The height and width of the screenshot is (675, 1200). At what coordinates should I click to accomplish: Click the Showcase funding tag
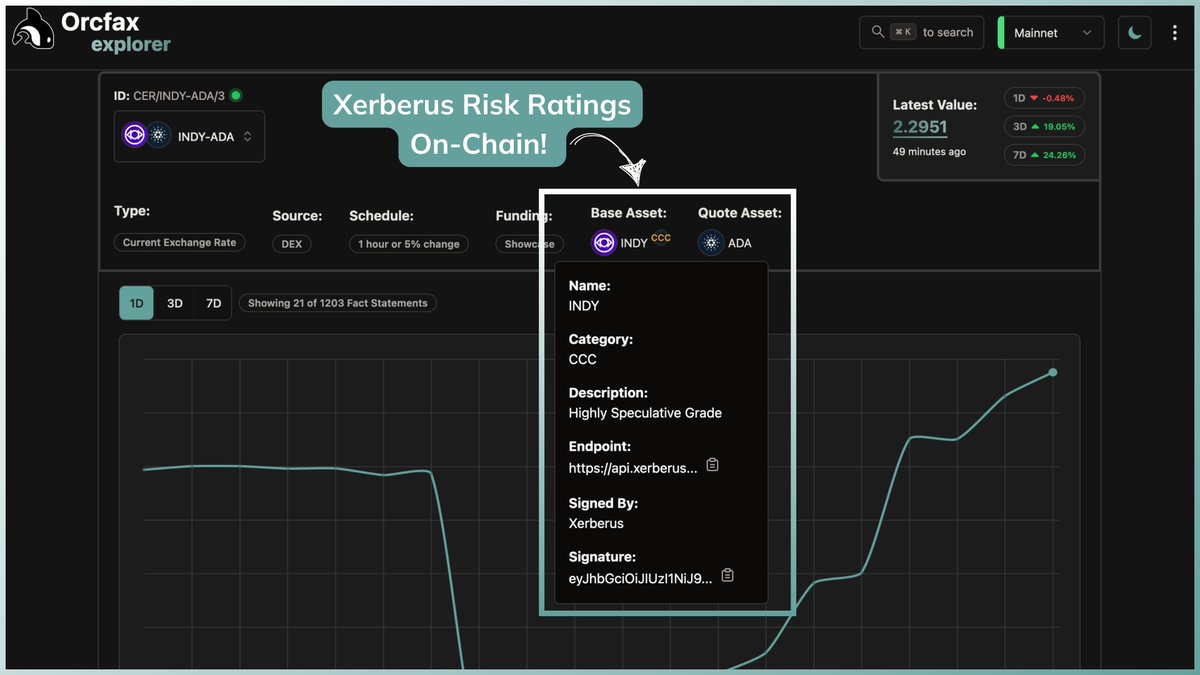point(529,244)
